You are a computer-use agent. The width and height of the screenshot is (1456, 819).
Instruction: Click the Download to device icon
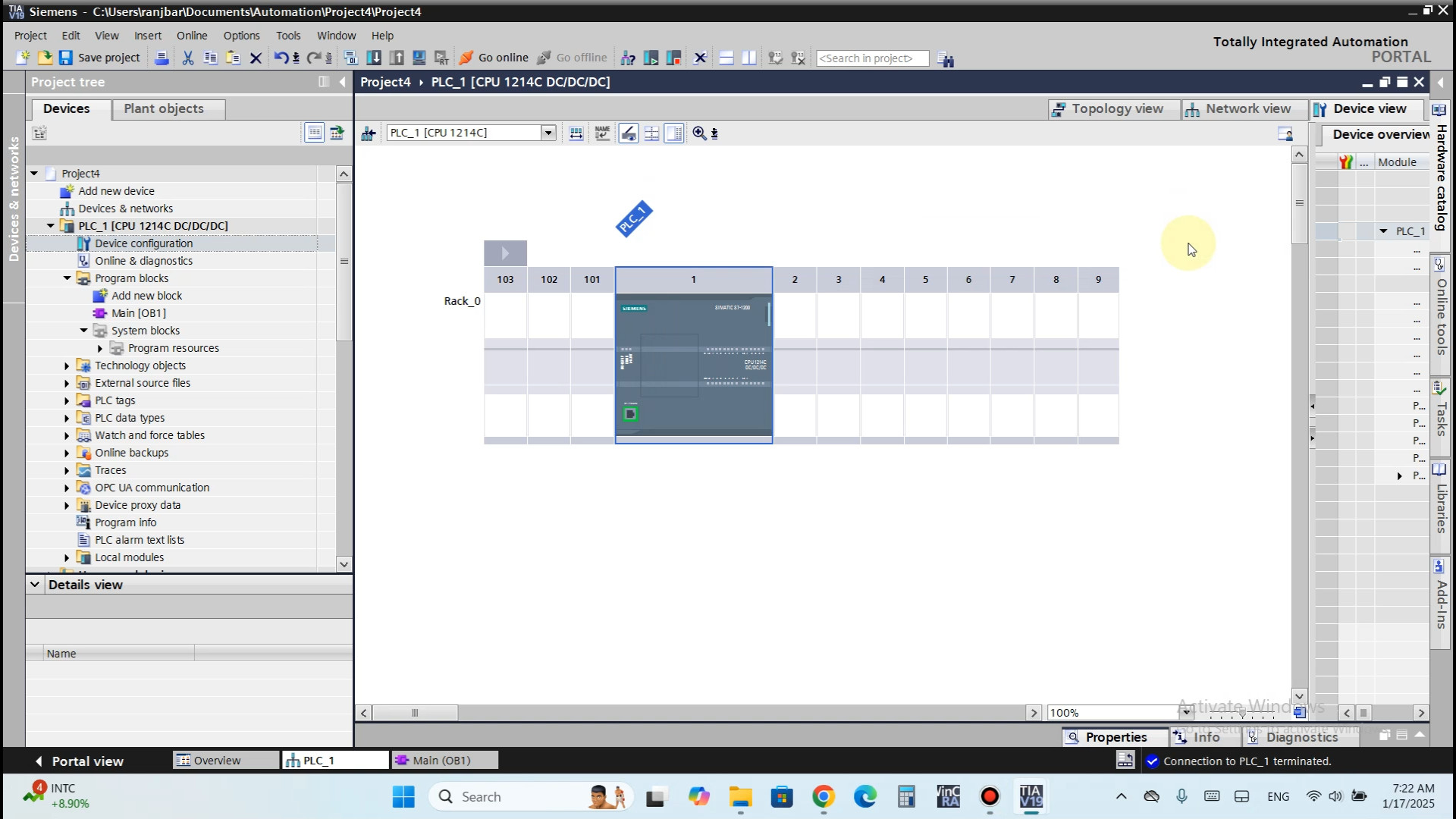coord(374,58)
